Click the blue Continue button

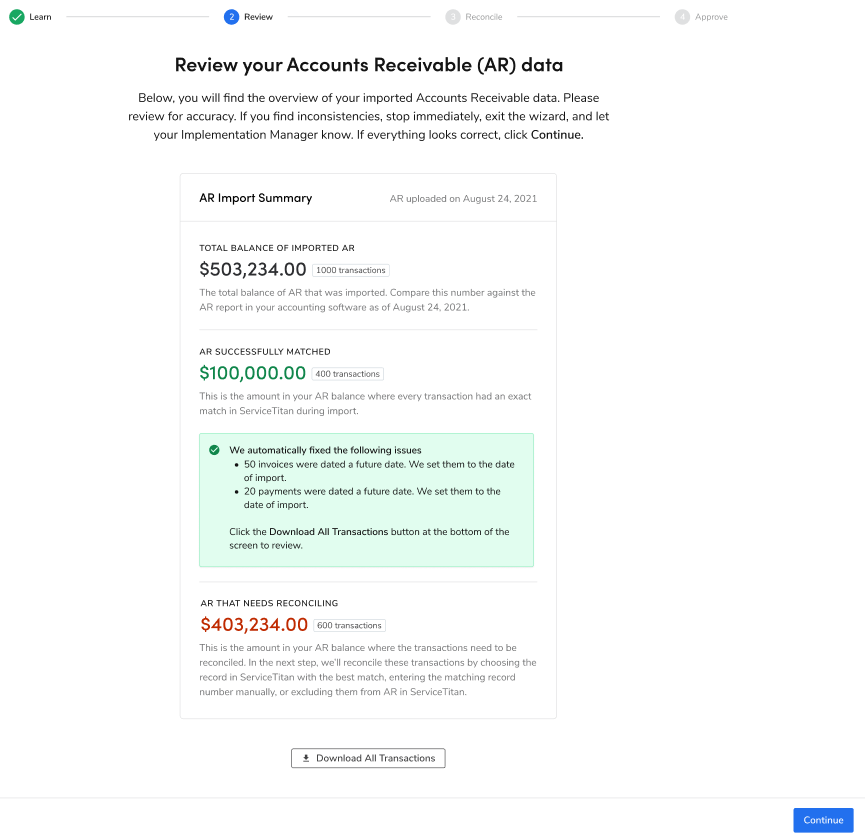823,820
